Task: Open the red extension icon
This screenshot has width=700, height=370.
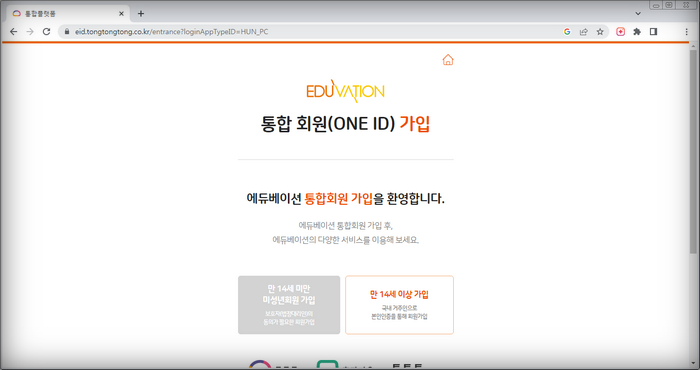Action: 621,32
